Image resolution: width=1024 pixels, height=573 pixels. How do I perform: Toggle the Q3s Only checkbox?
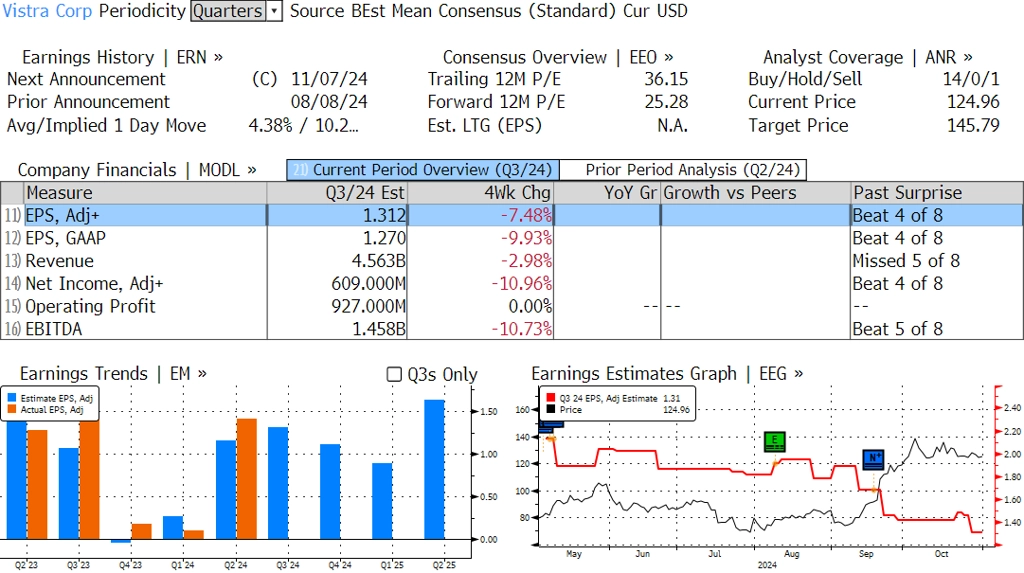[394, 374]
